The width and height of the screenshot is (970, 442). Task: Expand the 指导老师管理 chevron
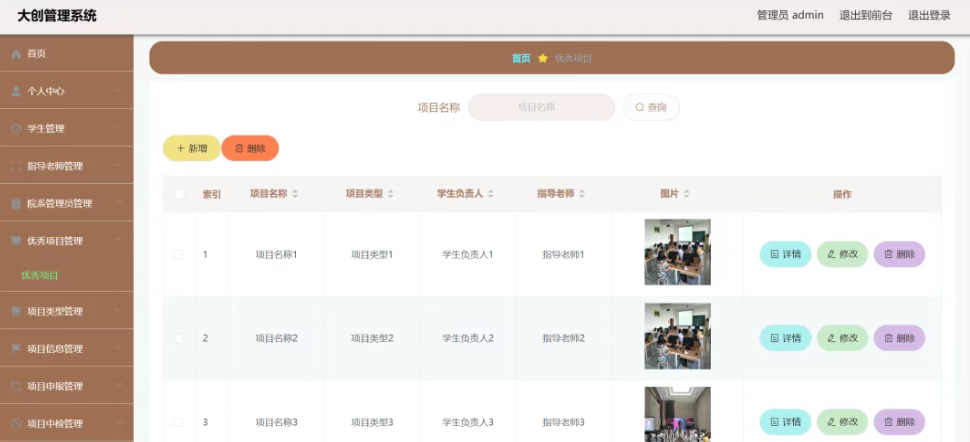(118, 166)
